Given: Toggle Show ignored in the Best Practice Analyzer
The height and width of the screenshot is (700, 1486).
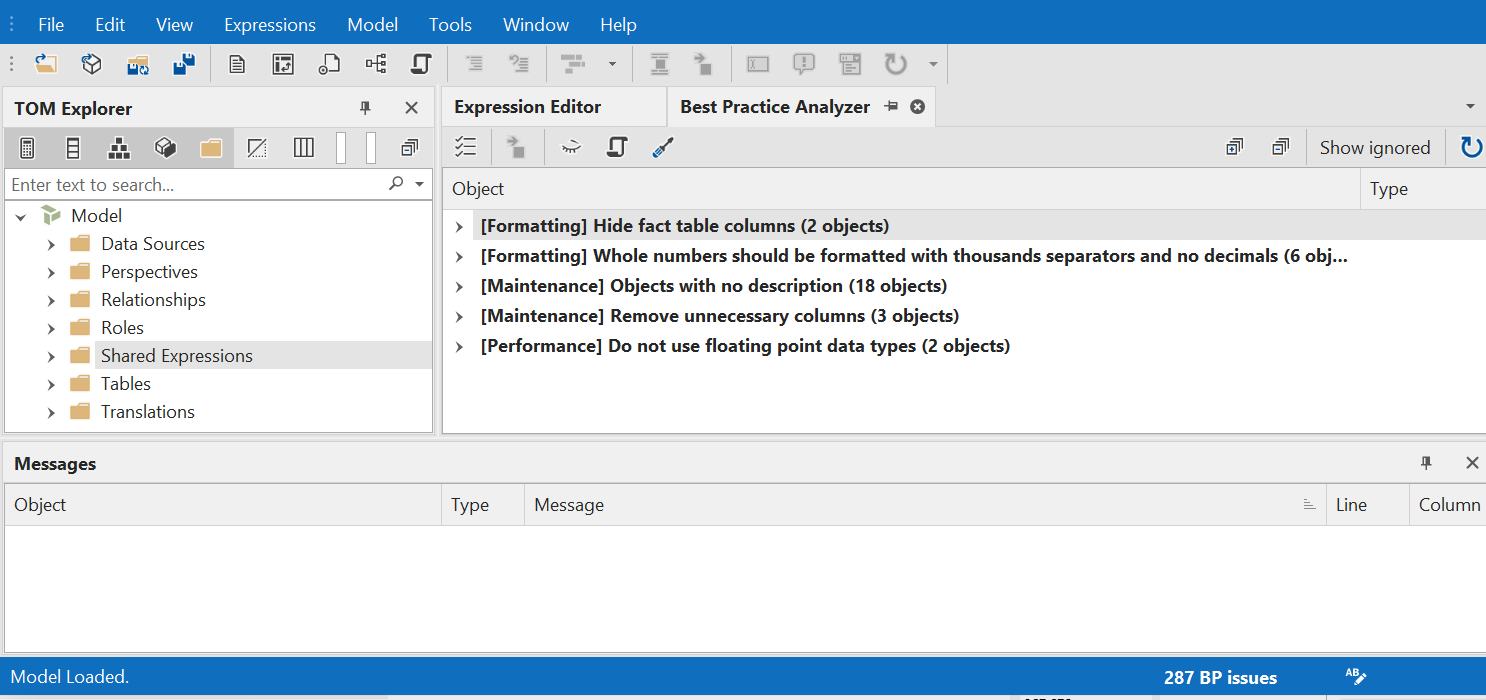Looking at the screenshot, I should pos(1375,147).
